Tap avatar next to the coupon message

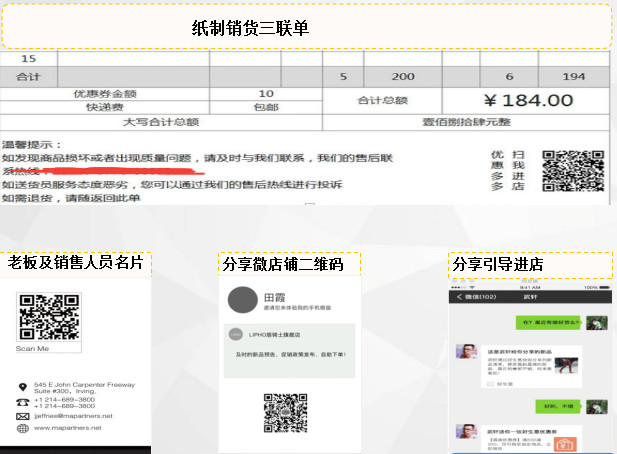(467, 431)
